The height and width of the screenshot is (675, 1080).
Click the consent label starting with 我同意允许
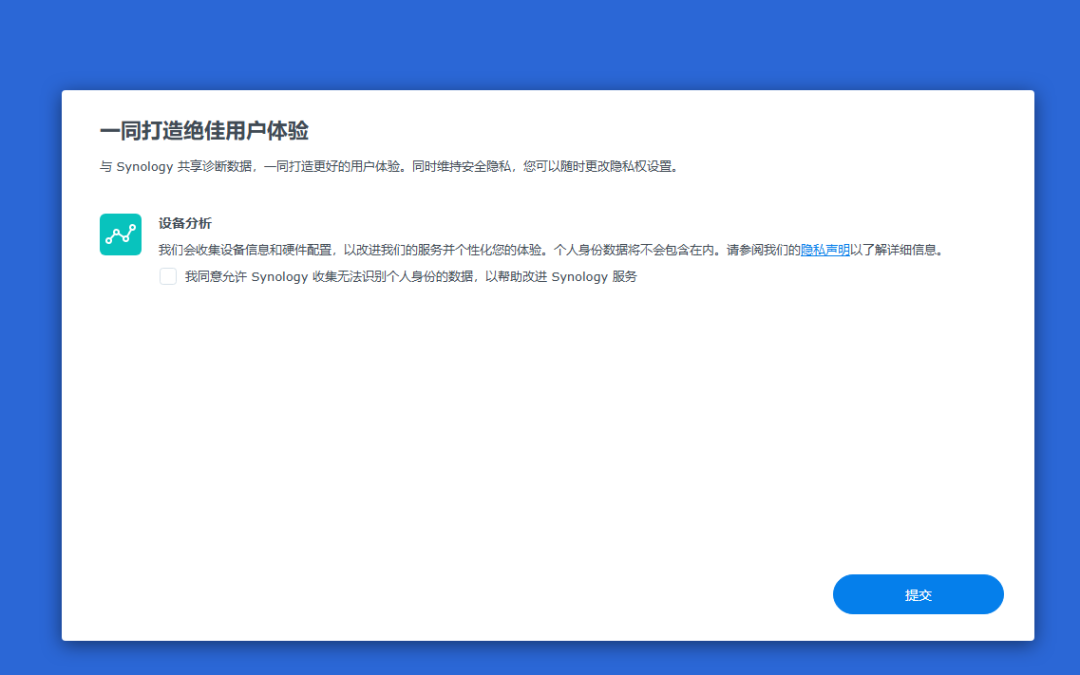pyautogui.click(x=410, y=277)
